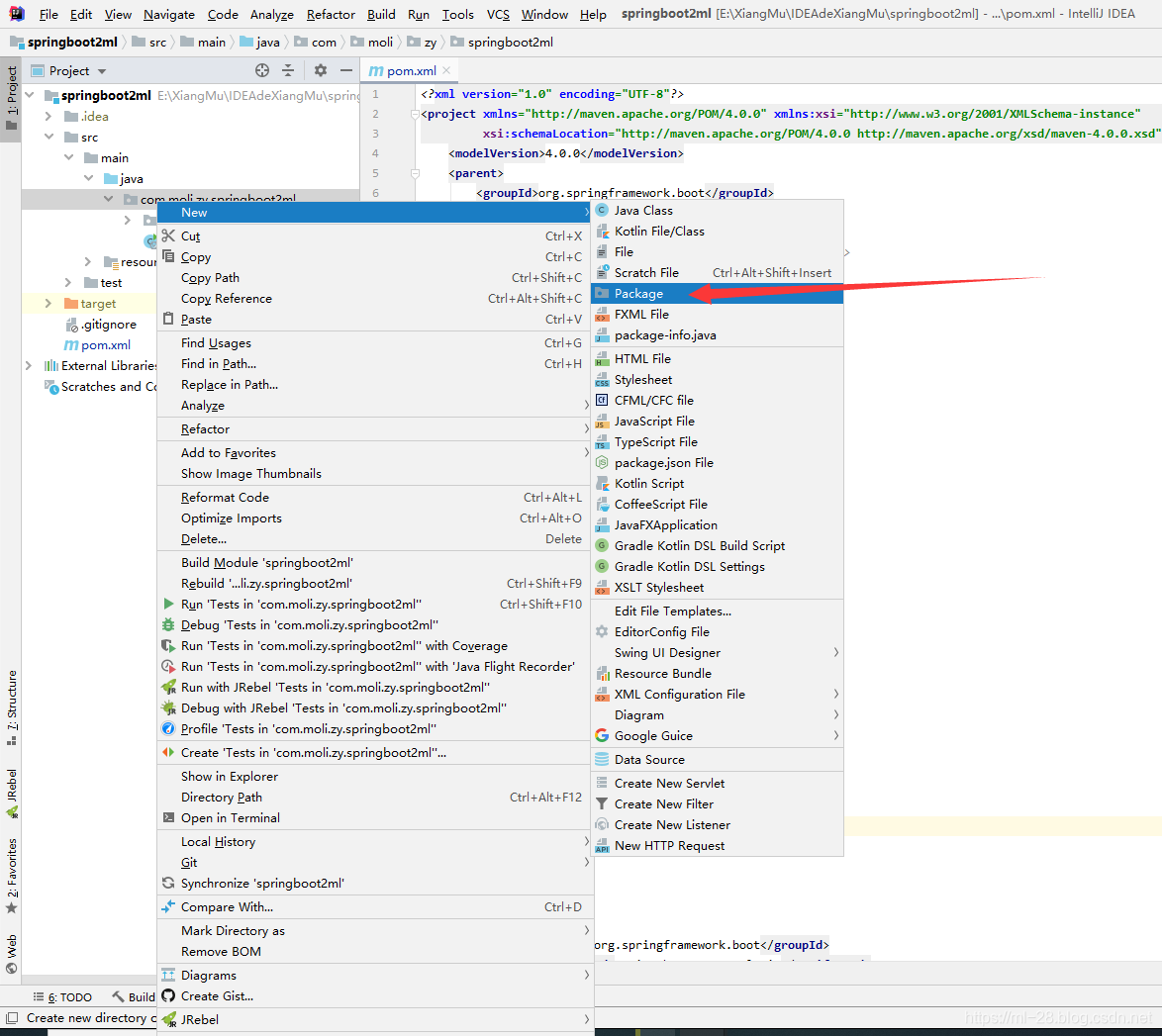Click the green Run triangle icon

(168, 604)
